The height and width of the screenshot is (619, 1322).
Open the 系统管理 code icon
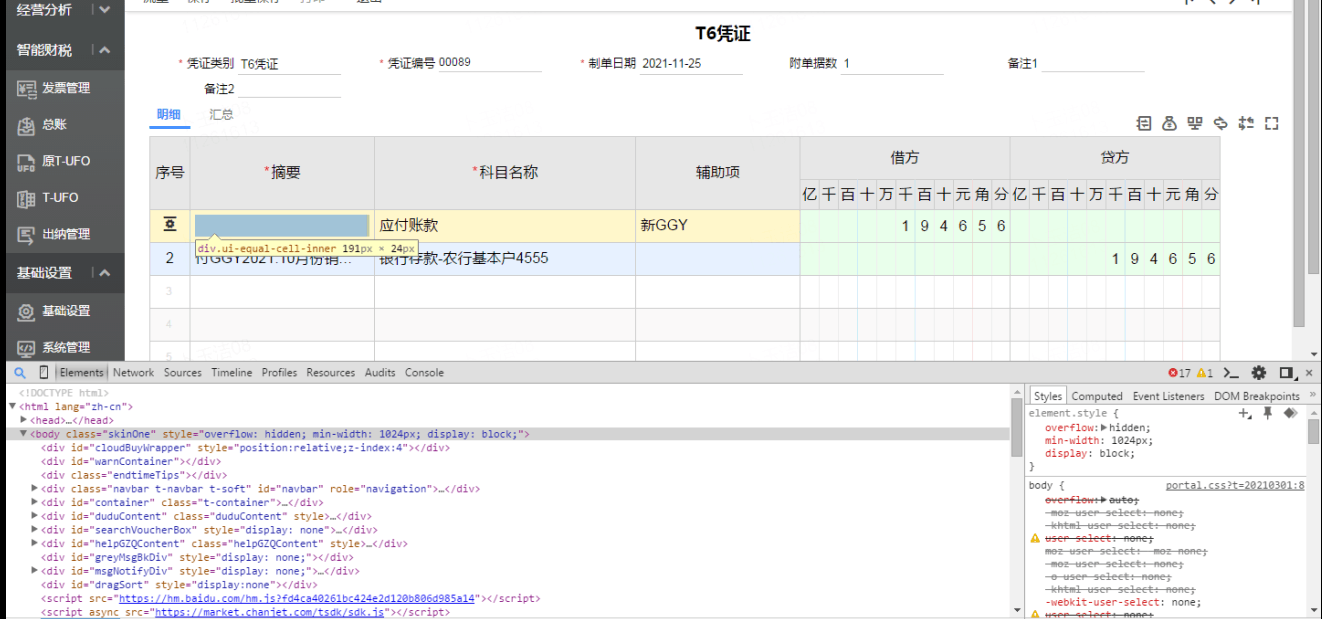(x=27, y=348)
